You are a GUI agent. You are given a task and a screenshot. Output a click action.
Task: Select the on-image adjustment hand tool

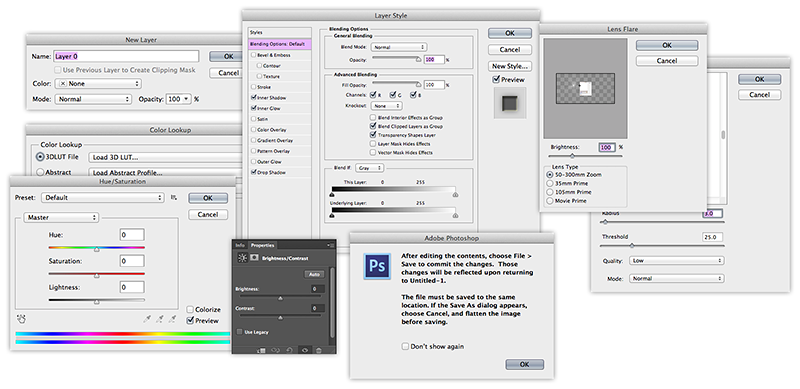[21, 319]
